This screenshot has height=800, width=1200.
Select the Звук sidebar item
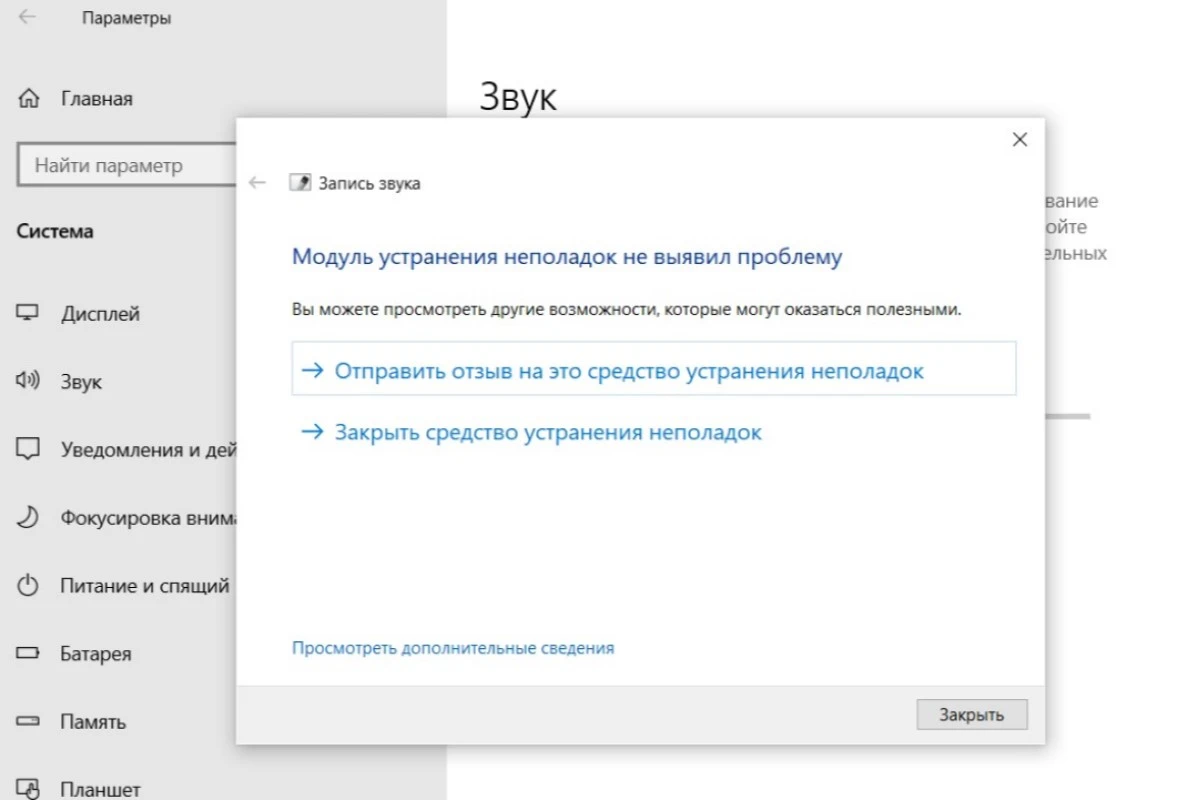[60, 382]
